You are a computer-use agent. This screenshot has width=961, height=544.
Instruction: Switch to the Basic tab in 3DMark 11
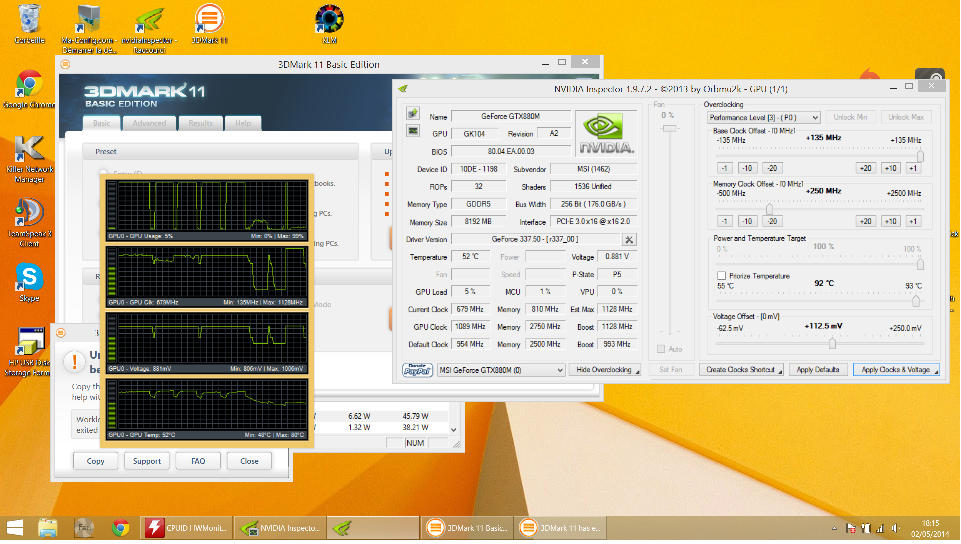pyautogui.click(x=102, y=123)
